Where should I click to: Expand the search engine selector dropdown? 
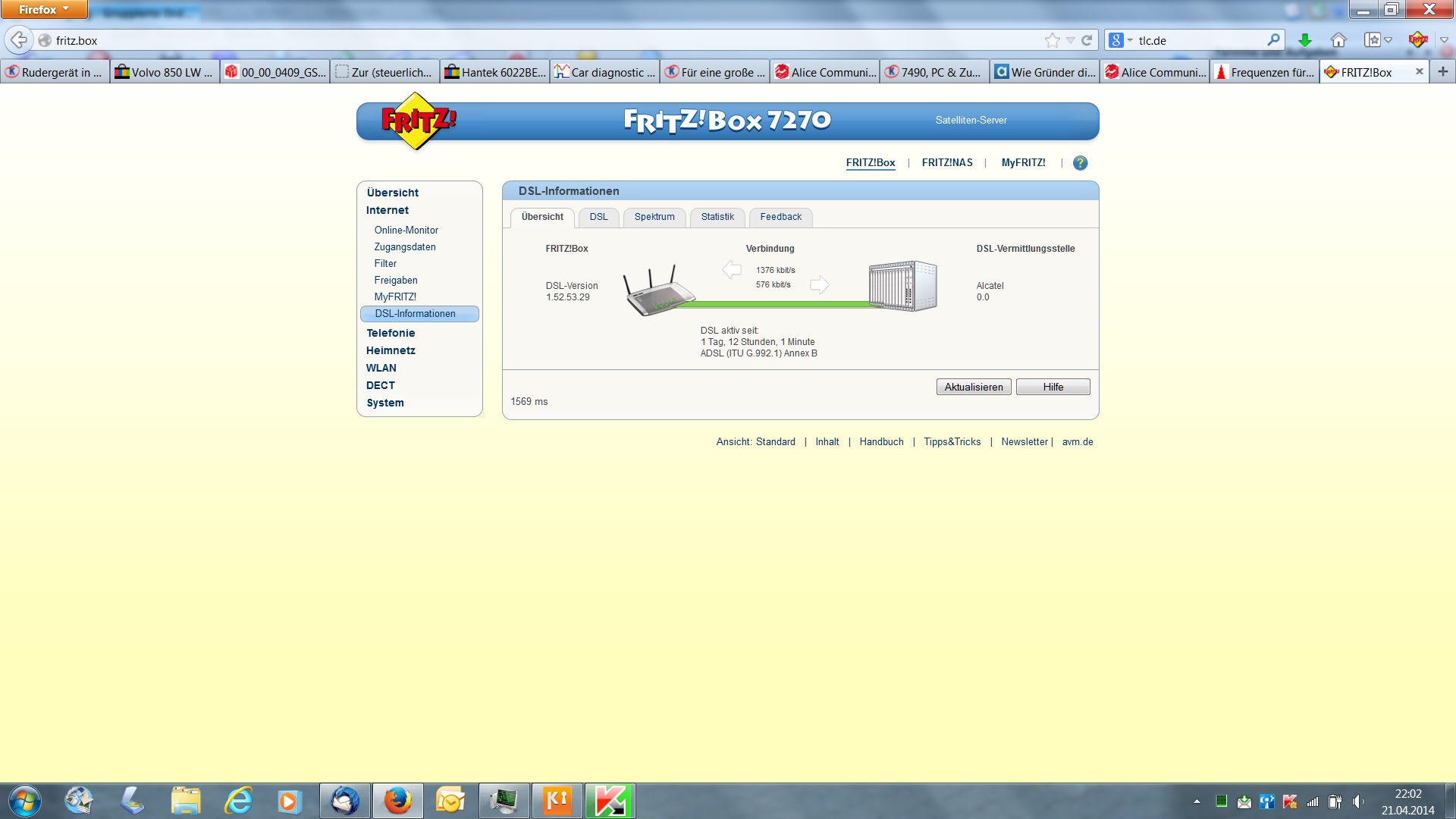[x=1129, y=40]
